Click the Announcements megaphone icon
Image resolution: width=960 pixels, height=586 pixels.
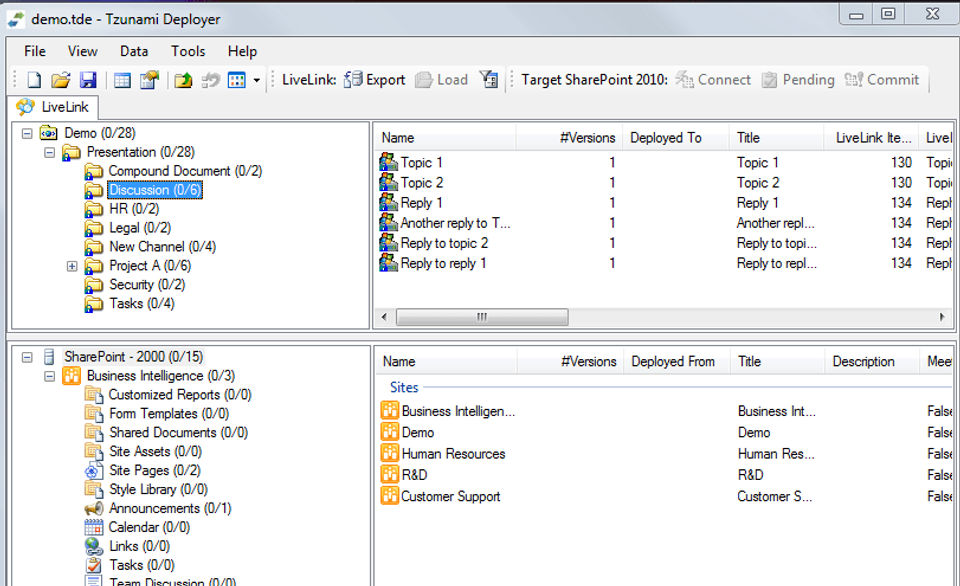94,508
